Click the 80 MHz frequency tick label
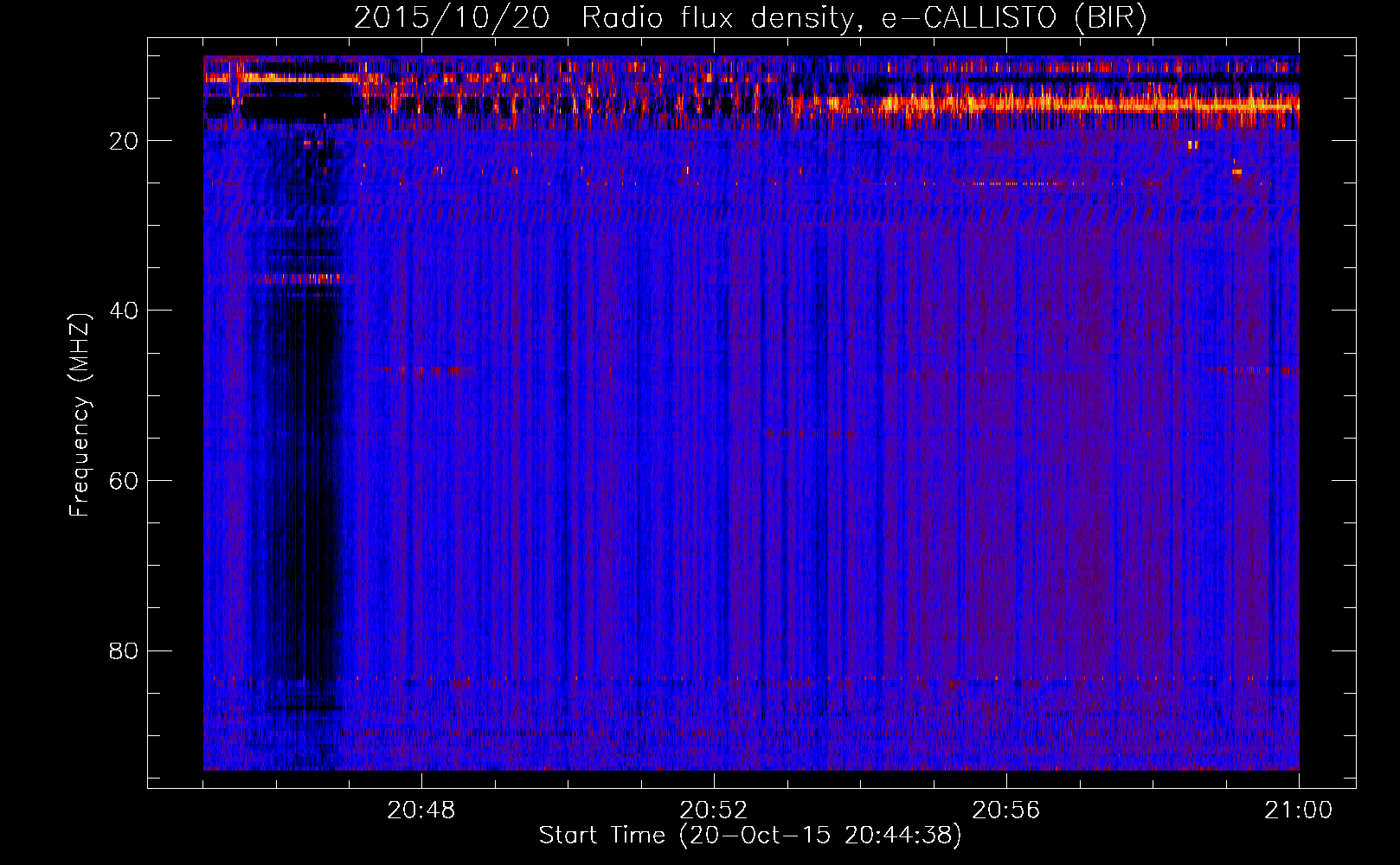Viewport: 1400px width, 865px height. (124, 650)
